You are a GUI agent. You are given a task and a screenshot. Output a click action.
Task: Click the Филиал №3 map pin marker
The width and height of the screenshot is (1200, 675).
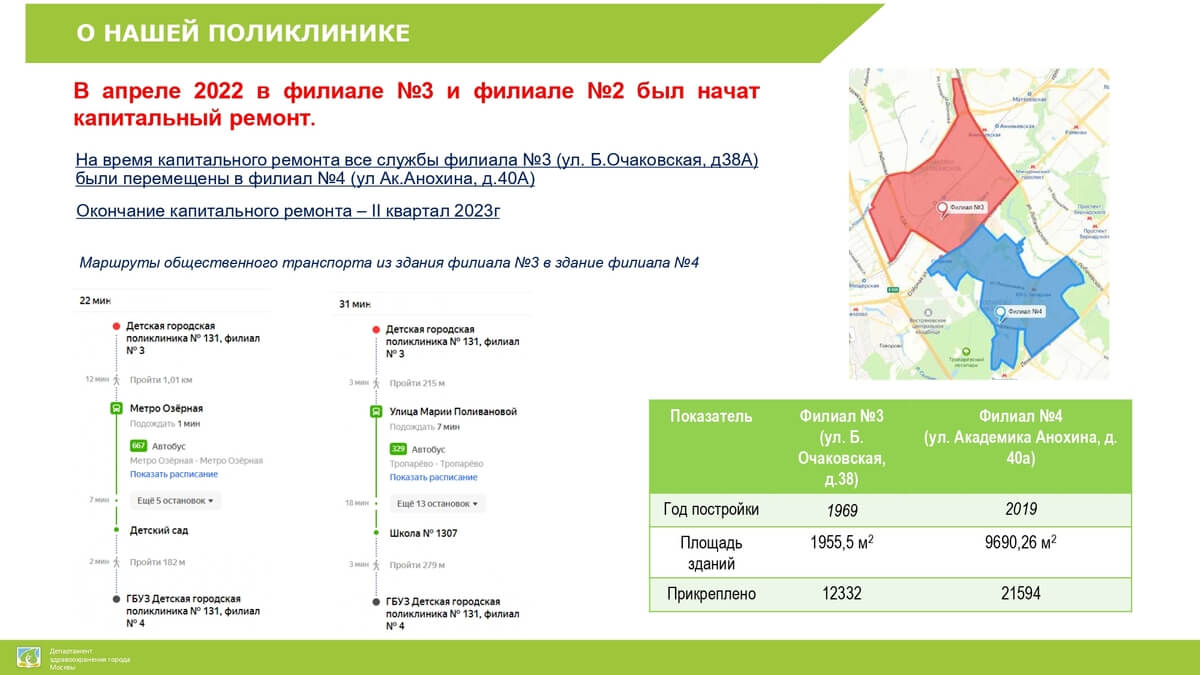(940, 207)
